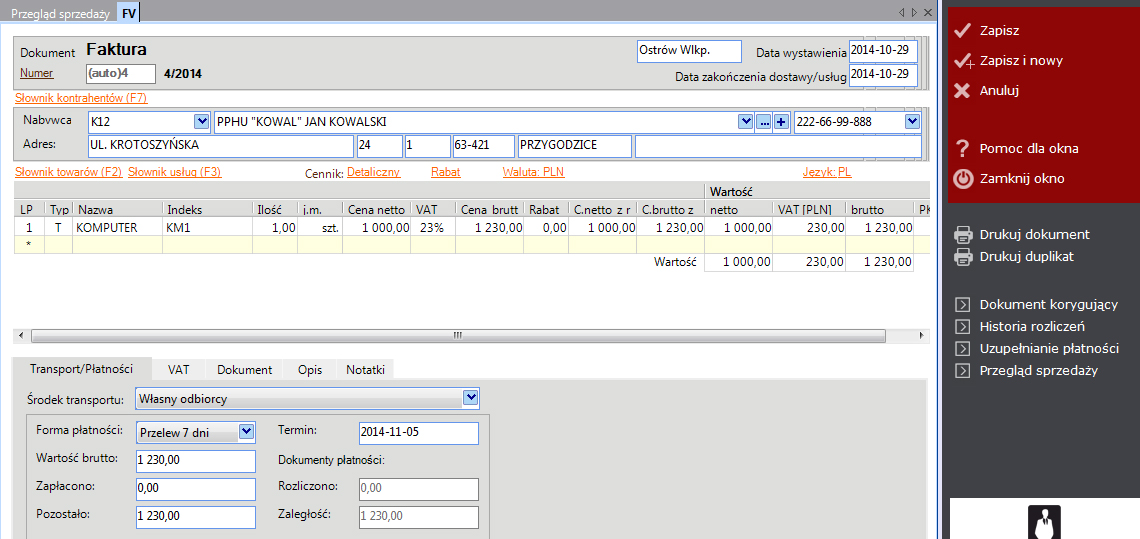Click the ellipsis button next to buyer name
Viewport: 1140px width, 539px height.
(x=763, y=122)
